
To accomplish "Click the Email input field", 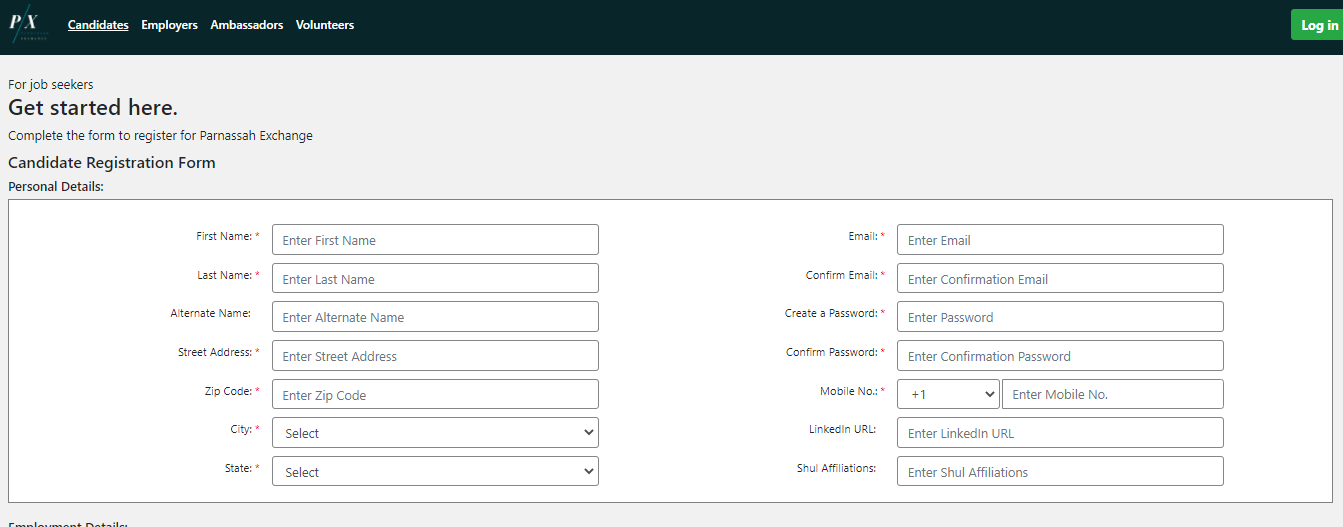I will click(x=1060, y=240).
